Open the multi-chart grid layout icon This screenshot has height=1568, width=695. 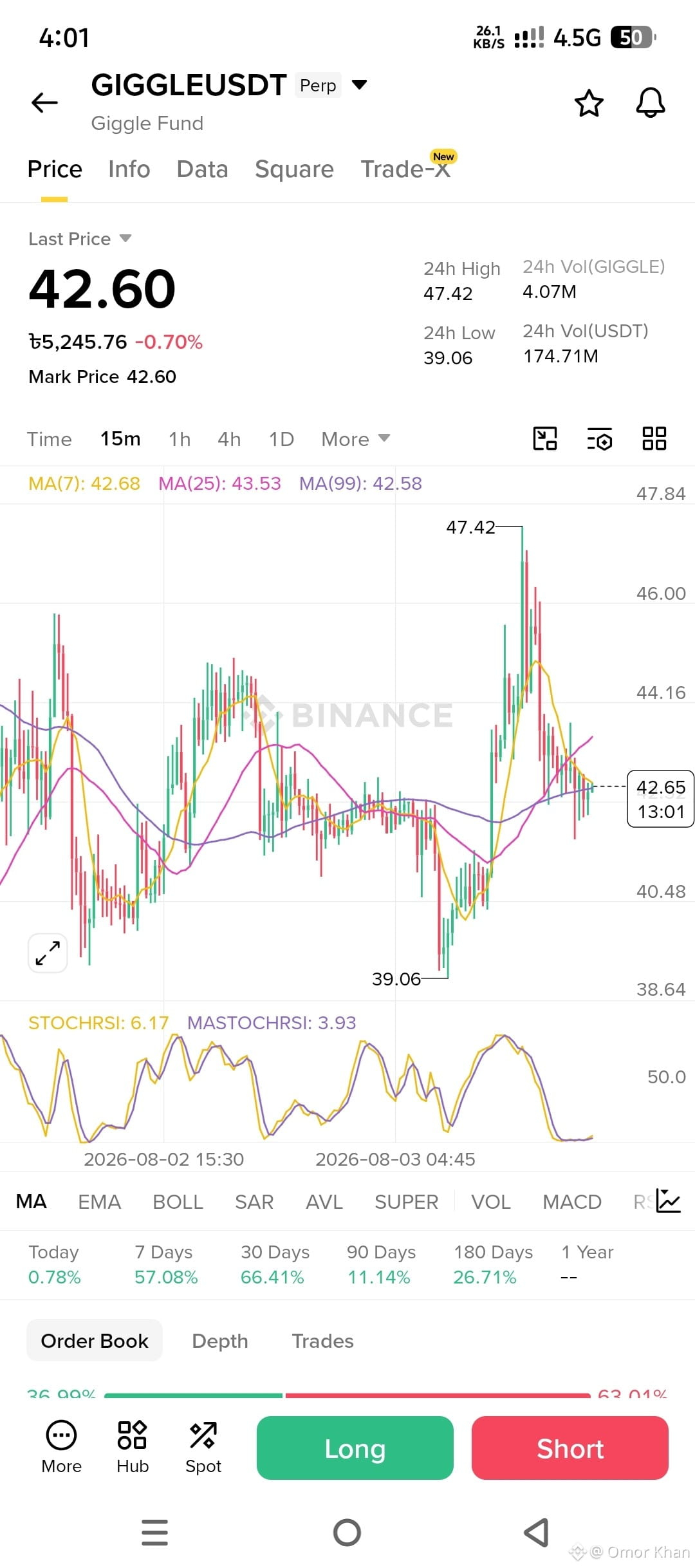pyautogui.click(x=654, y=439)
